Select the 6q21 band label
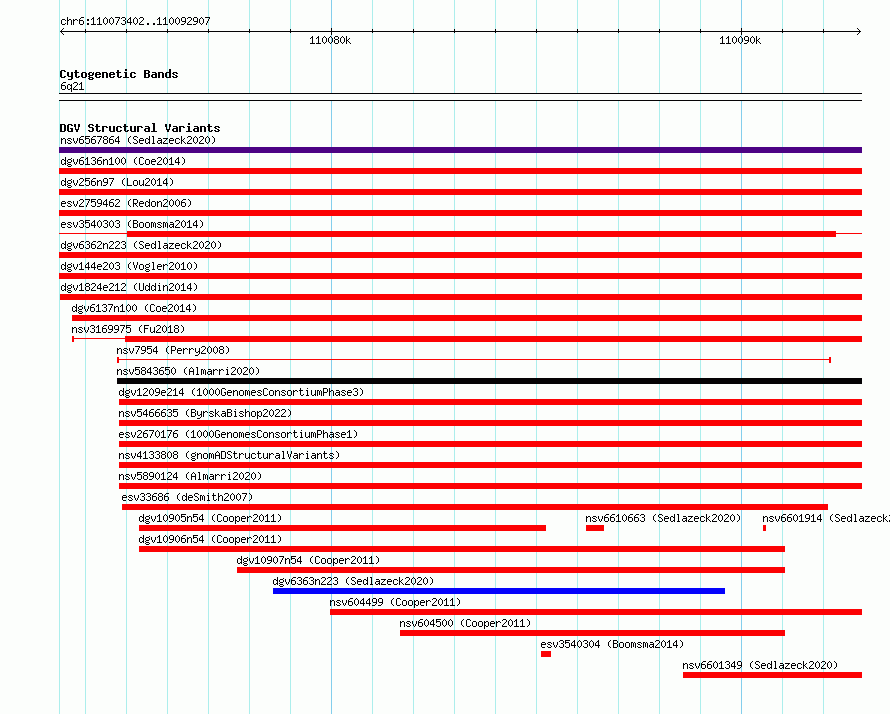This screenshot has width=890, height=714. pyautogui.click(x=72, y=86)
